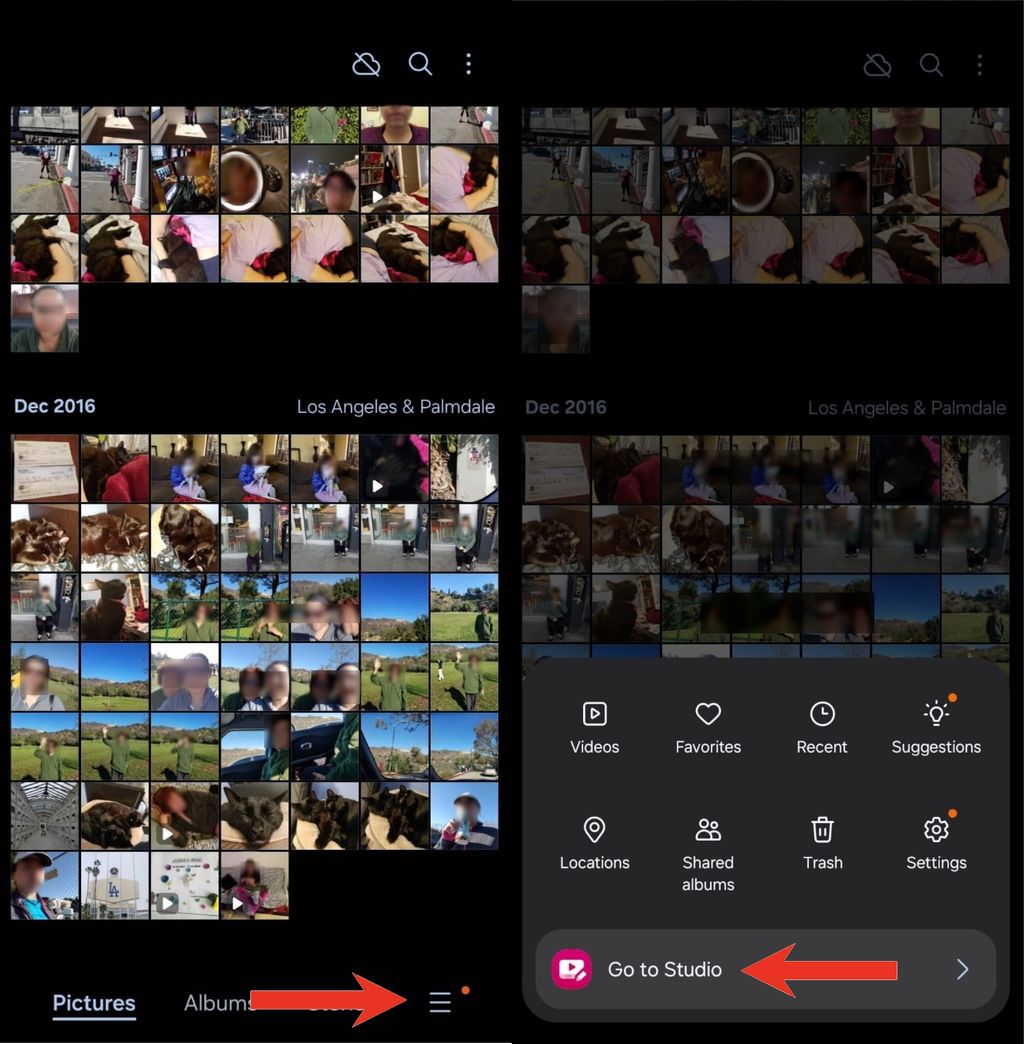Tap the Studio app icon badge
1024x1044 pixels.
point(571,969)
